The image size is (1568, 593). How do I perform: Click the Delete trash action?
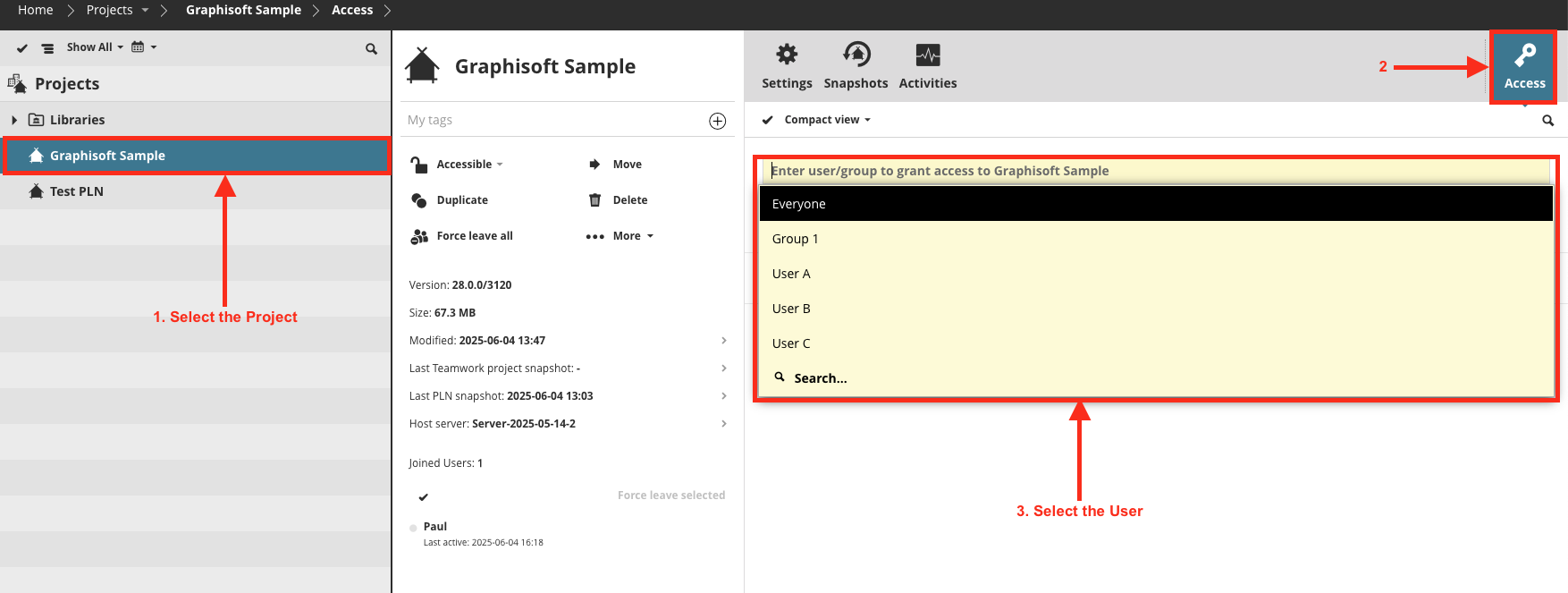tap(617, 200)
